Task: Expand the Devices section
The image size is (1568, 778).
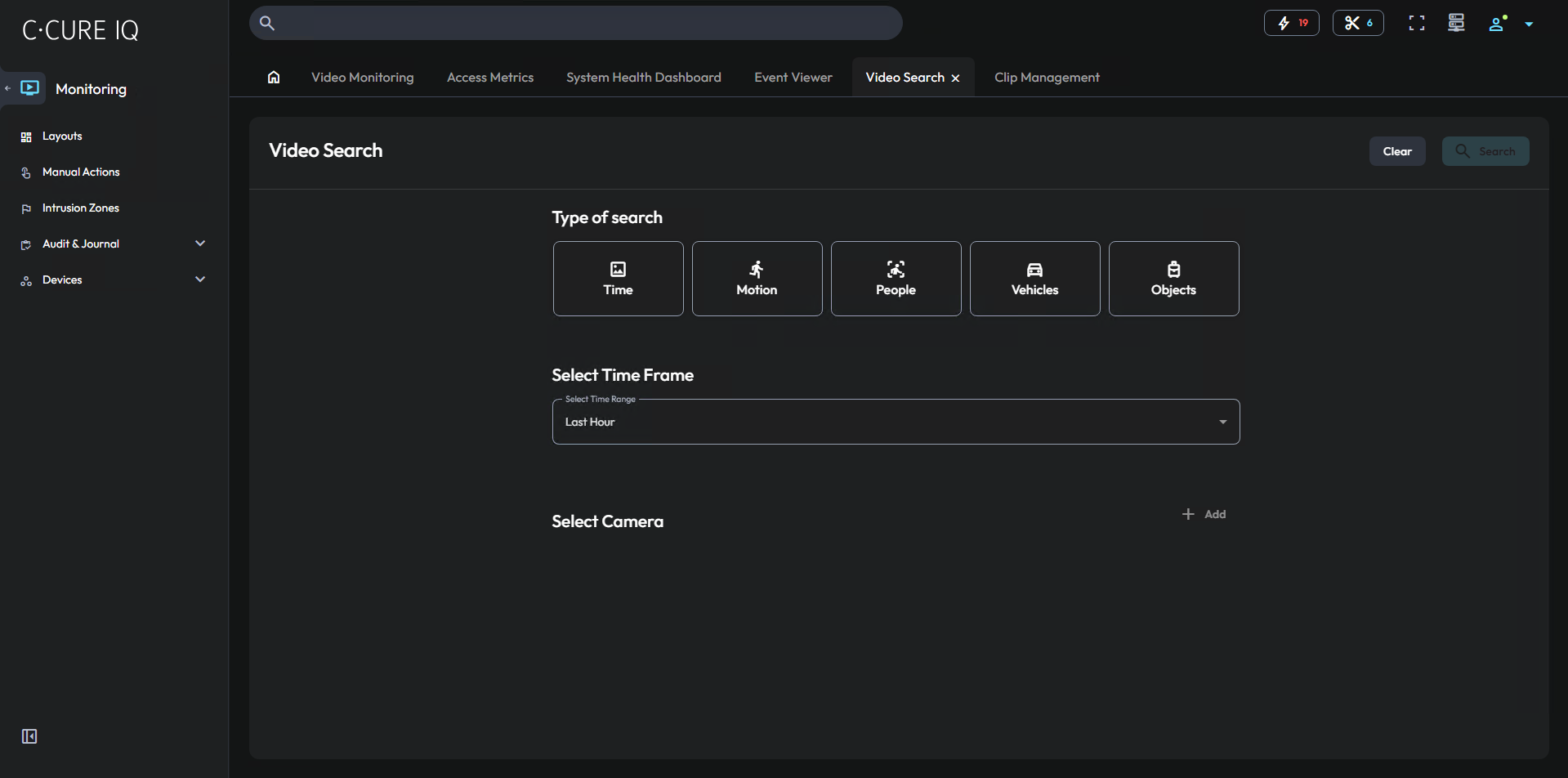Action: (199, 279)
